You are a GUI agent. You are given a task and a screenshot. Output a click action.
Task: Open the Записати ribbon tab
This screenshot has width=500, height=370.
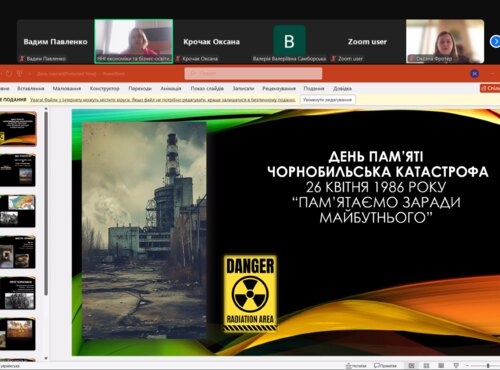pyautogui.click(x=243, y=88)
